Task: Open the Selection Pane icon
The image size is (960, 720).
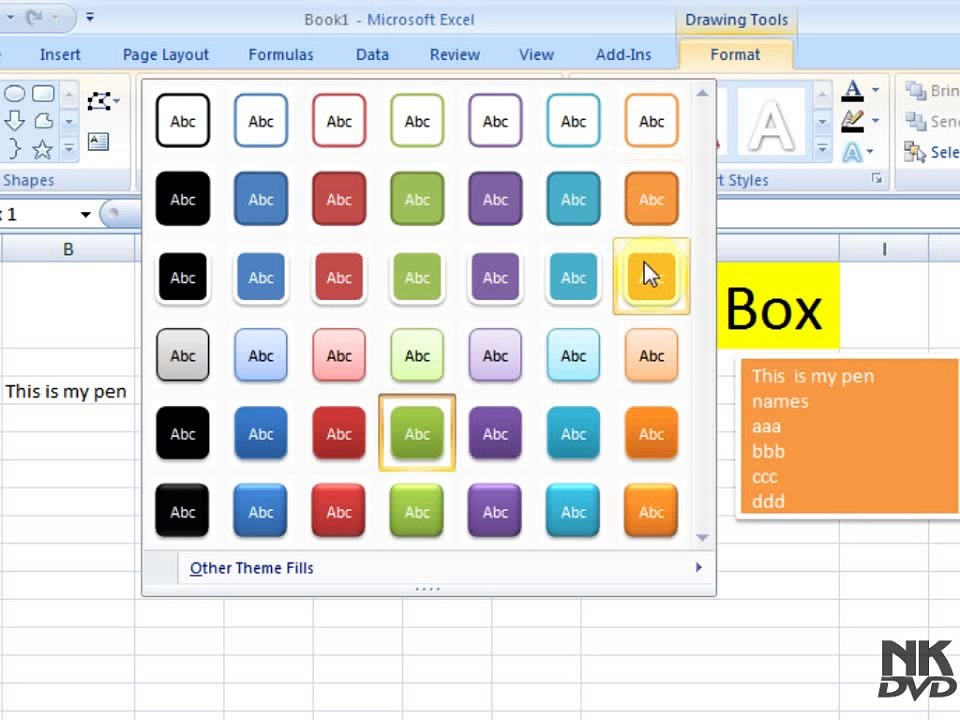Action: 915,151
